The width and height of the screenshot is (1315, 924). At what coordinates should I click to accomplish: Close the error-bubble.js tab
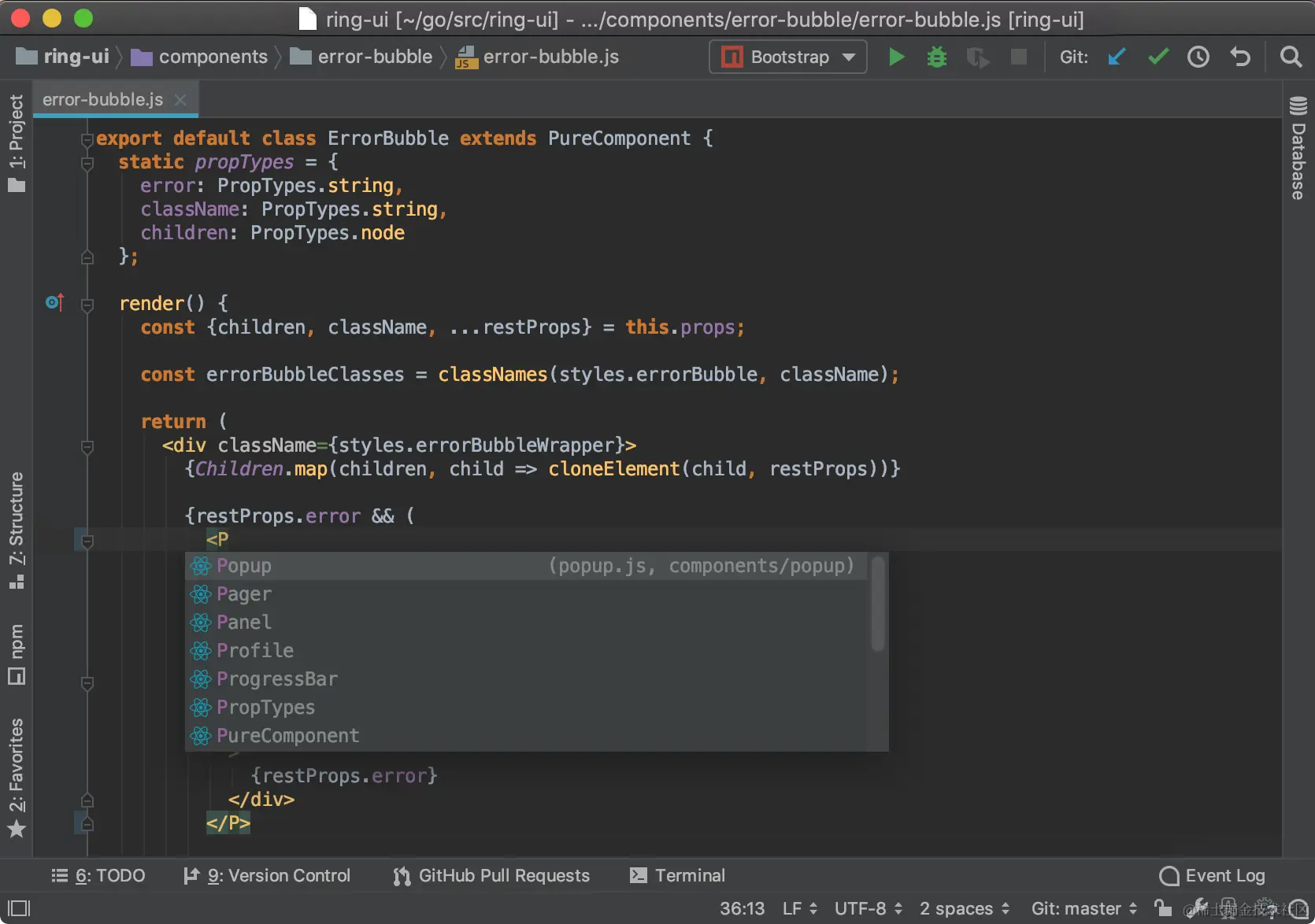tap(180, 100)
